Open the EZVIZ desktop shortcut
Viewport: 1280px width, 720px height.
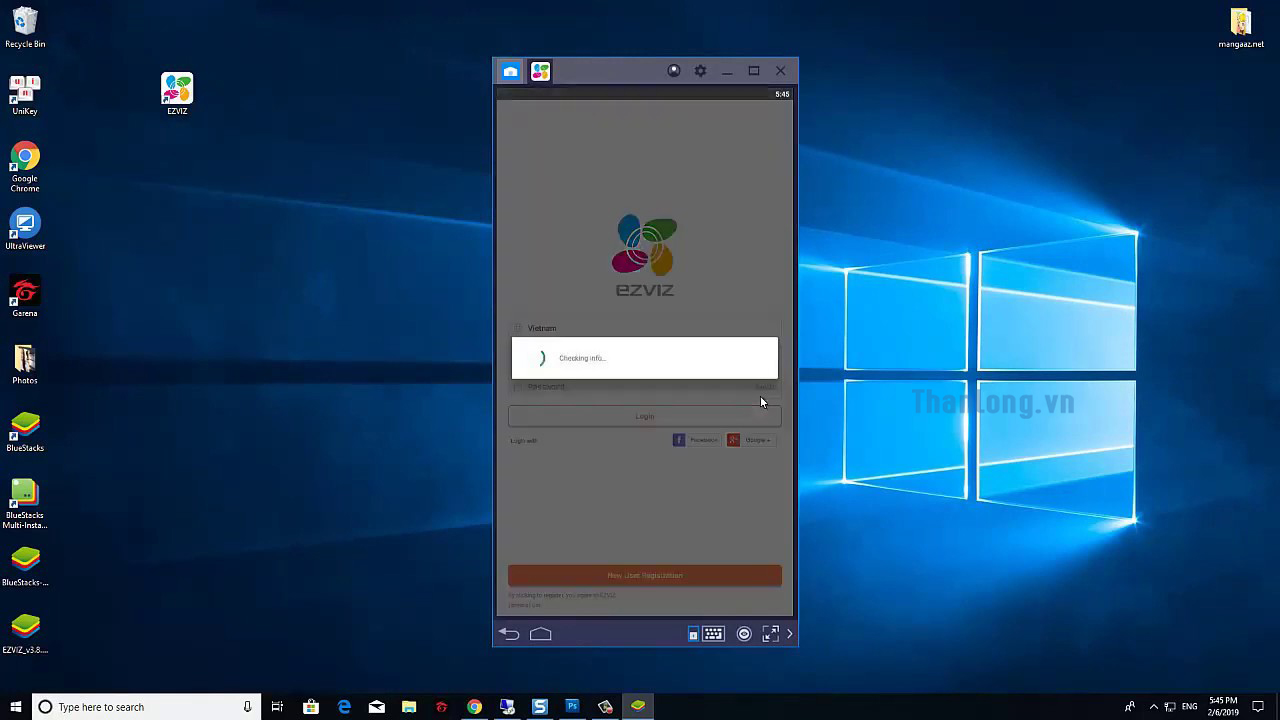pos(177,94)
